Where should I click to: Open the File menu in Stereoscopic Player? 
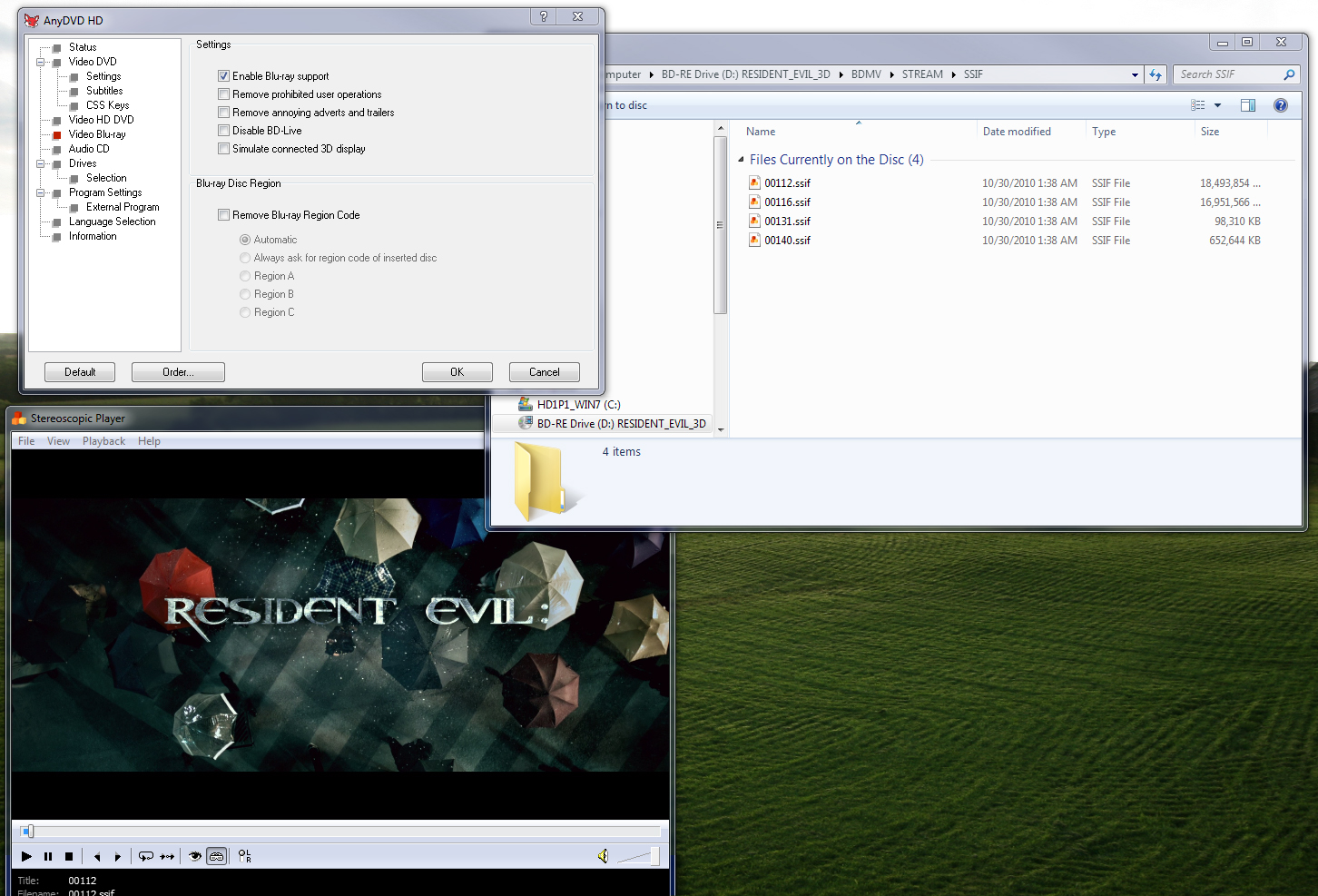26,441
